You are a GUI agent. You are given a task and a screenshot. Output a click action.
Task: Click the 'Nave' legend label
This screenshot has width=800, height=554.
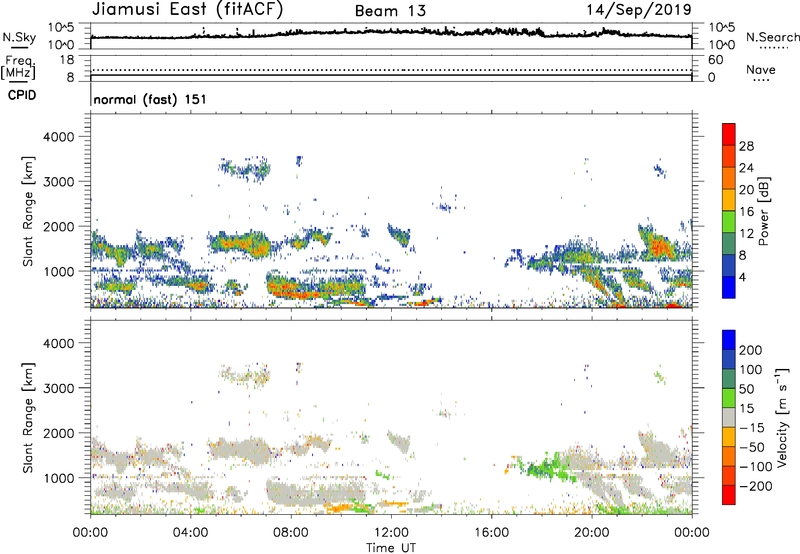[x=761, y=69]
